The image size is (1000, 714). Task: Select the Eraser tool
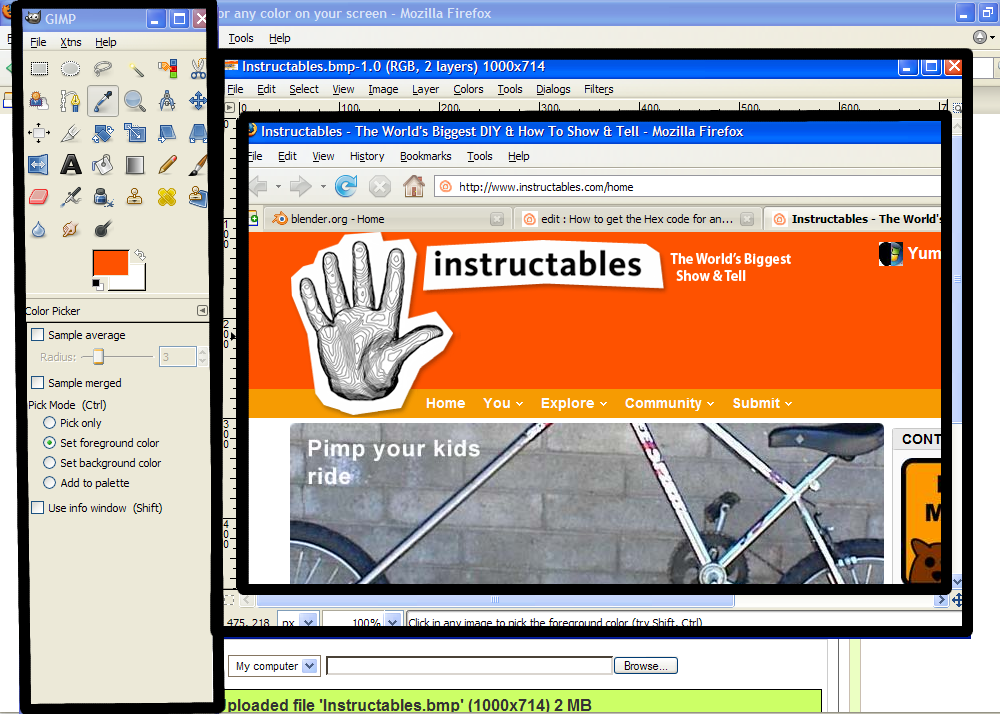[39, 197]
